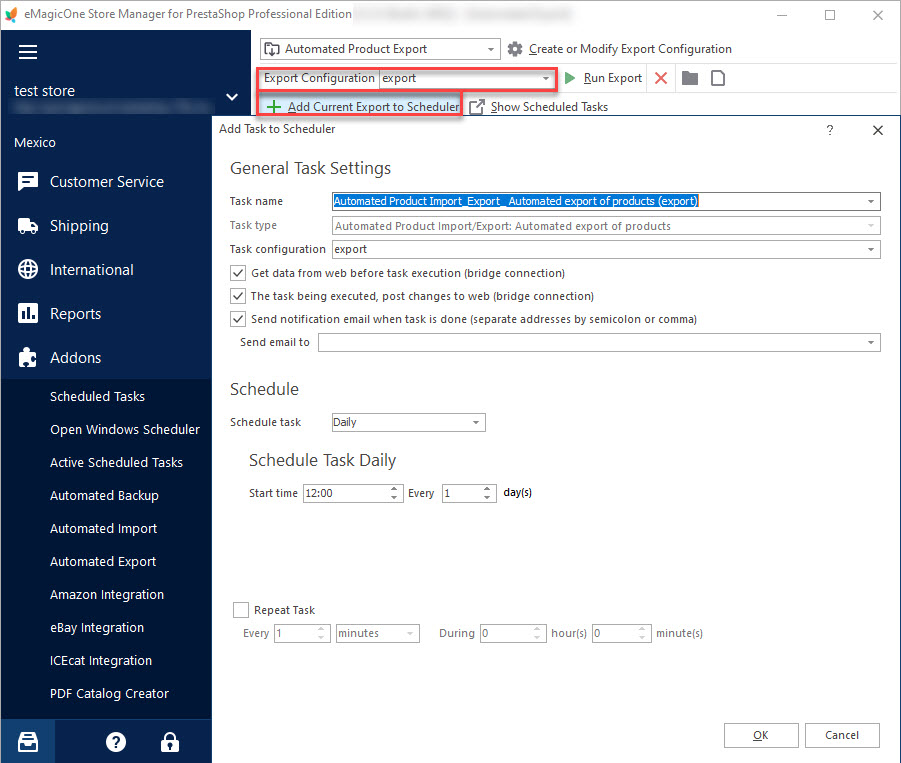
Task: Click the green plus Add to Scheduler icon
Action: (274, 107)
